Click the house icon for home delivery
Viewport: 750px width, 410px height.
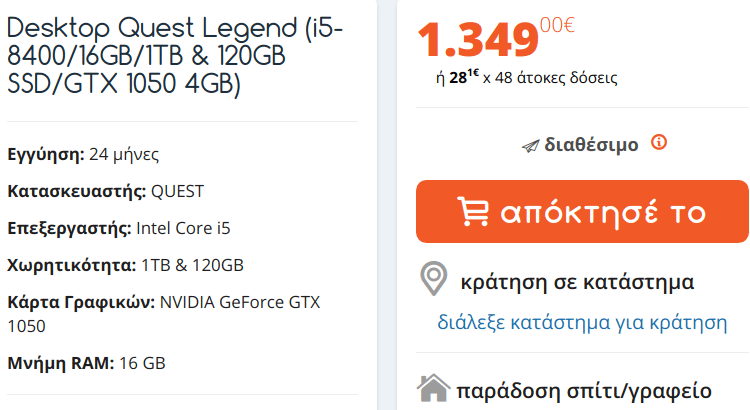[x=433, y=388]
